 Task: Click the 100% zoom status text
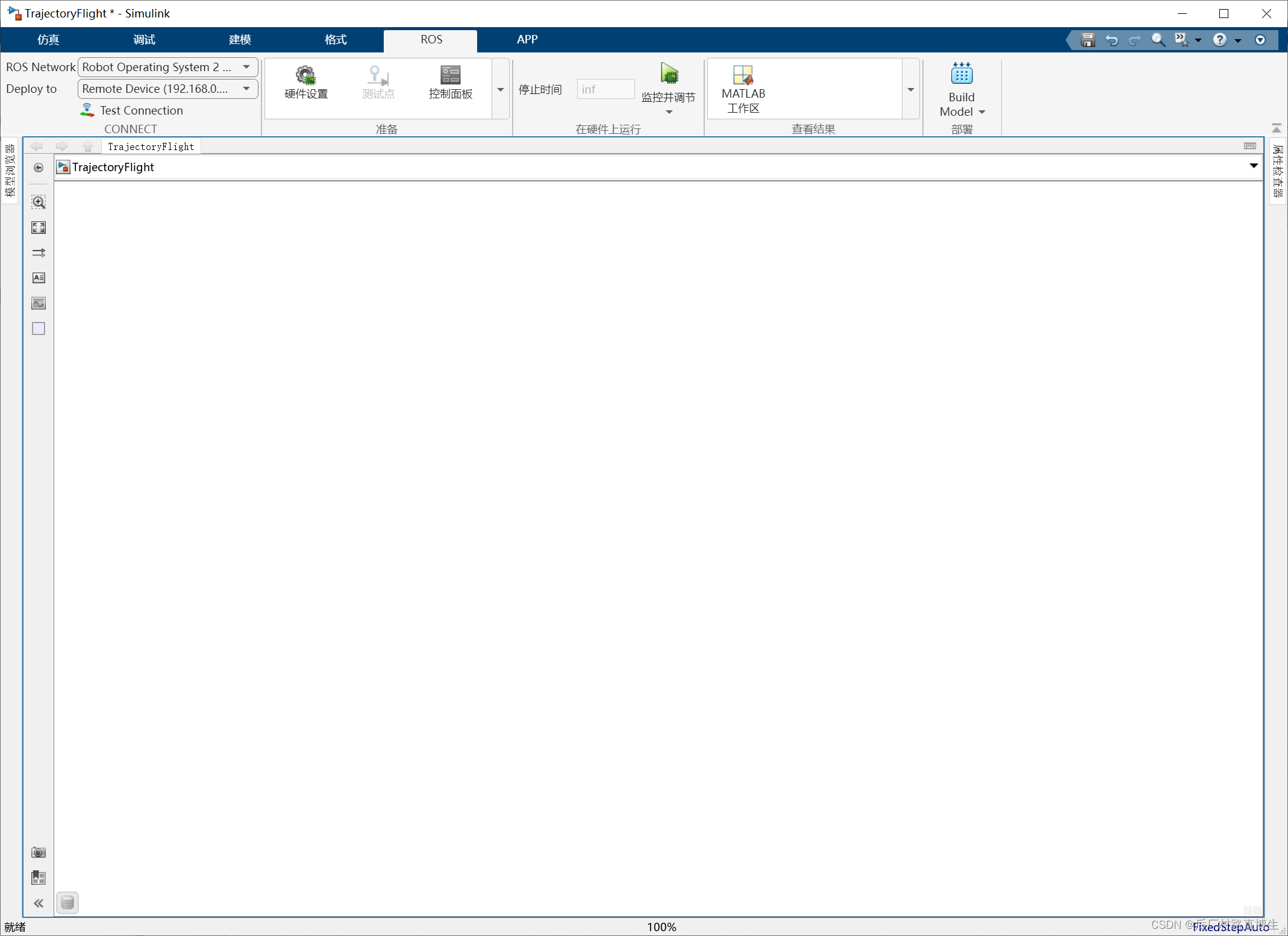click(x=661, y=927)
